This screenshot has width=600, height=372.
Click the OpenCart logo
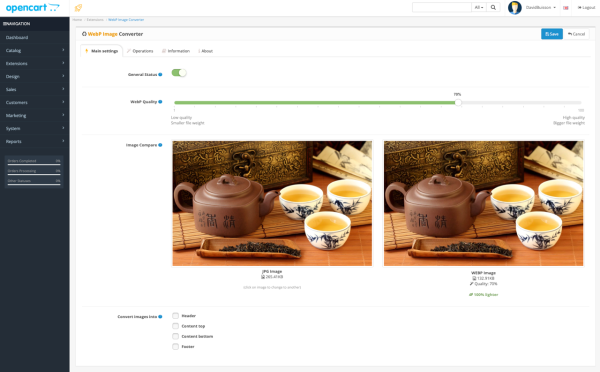pyautogui.click(x=33, y=8)
